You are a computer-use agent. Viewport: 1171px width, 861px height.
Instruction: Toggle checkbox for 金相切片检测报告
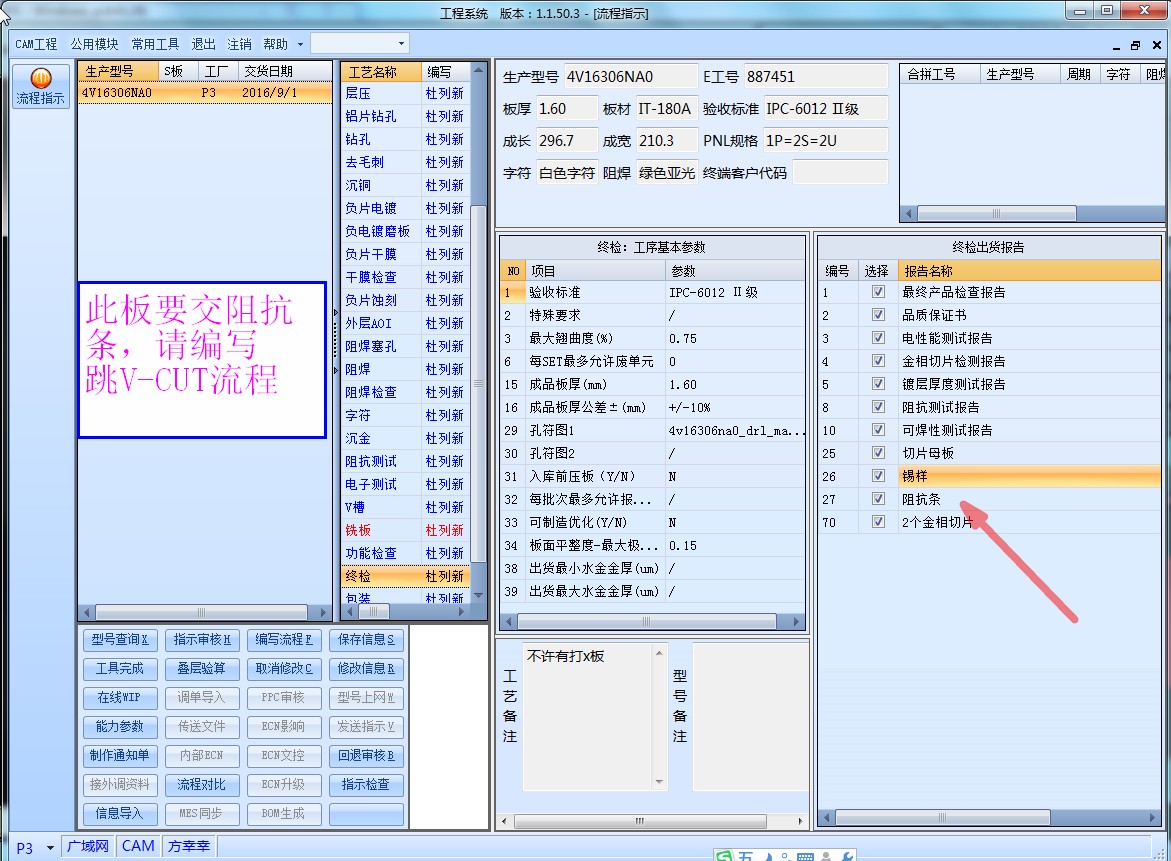click(878, 361)
